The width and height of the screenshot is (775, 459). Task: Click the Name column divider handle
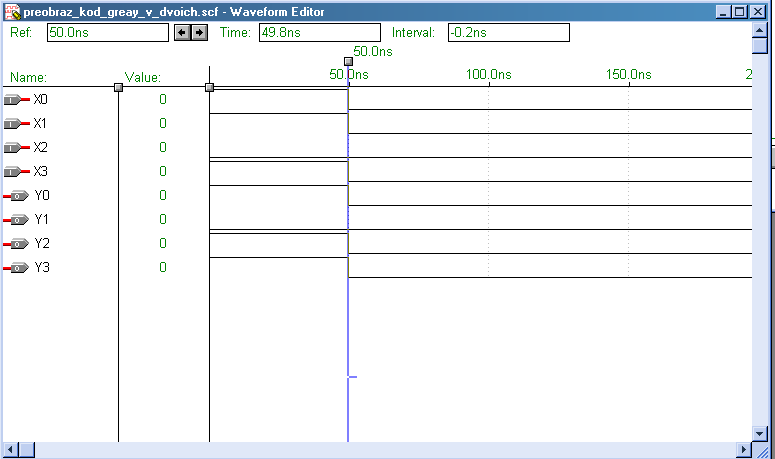pyautogui.click(x=118, y=87)
